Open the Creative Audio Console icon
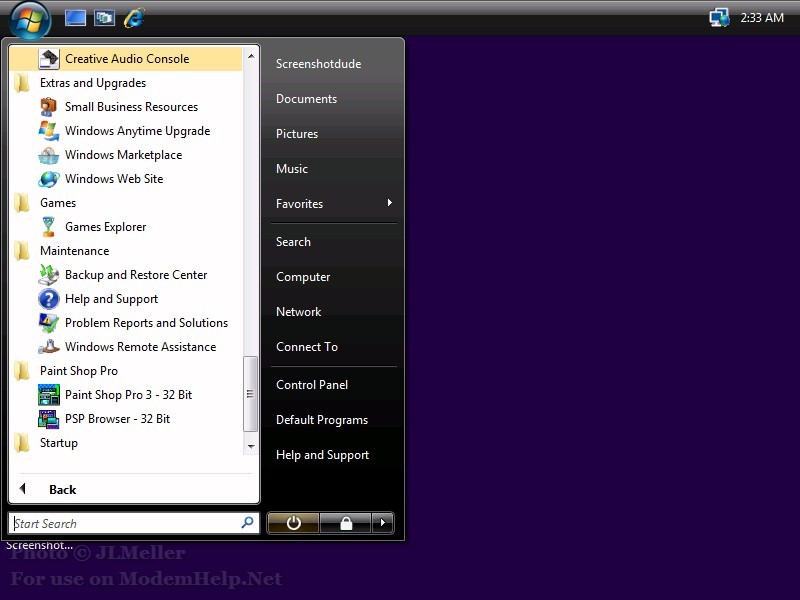The width and height of the screenshot is (800, 600). click(49, 59)
